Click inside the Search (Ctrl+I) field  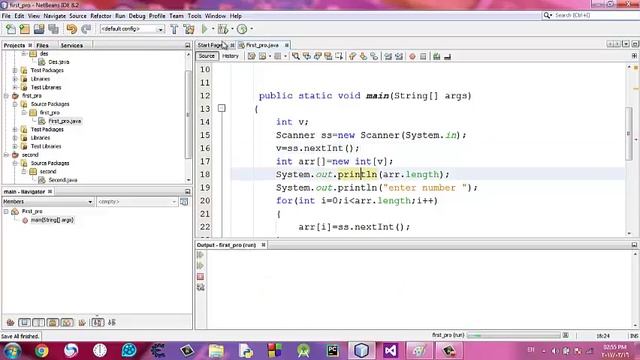pyautogui.click(x=594, y=16)
